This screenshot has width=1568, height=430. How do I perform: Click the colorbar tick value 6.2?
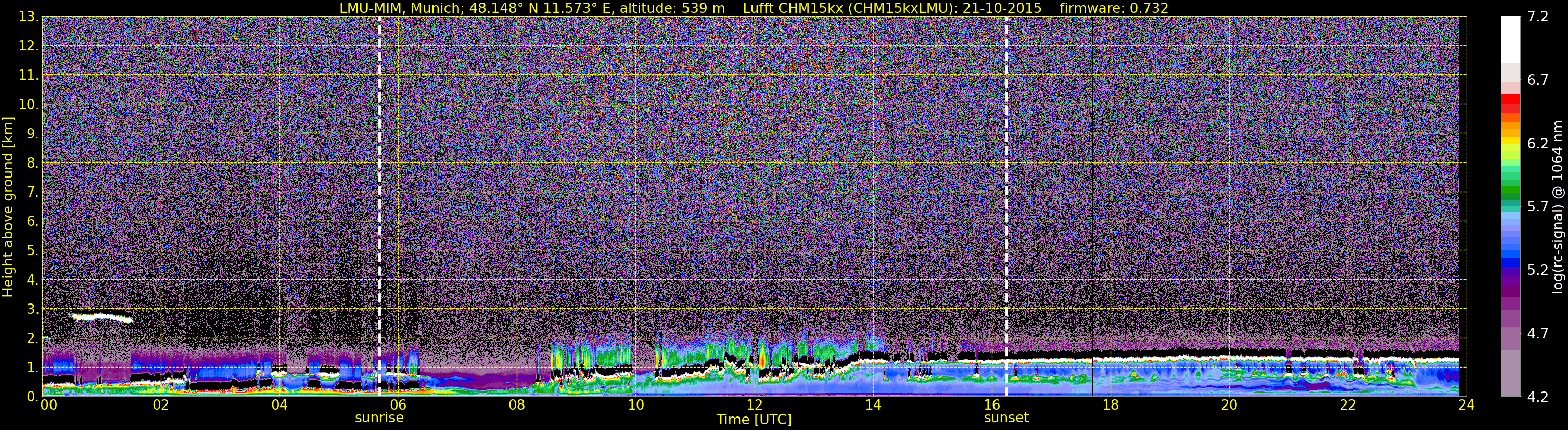tap(1538, 144)
